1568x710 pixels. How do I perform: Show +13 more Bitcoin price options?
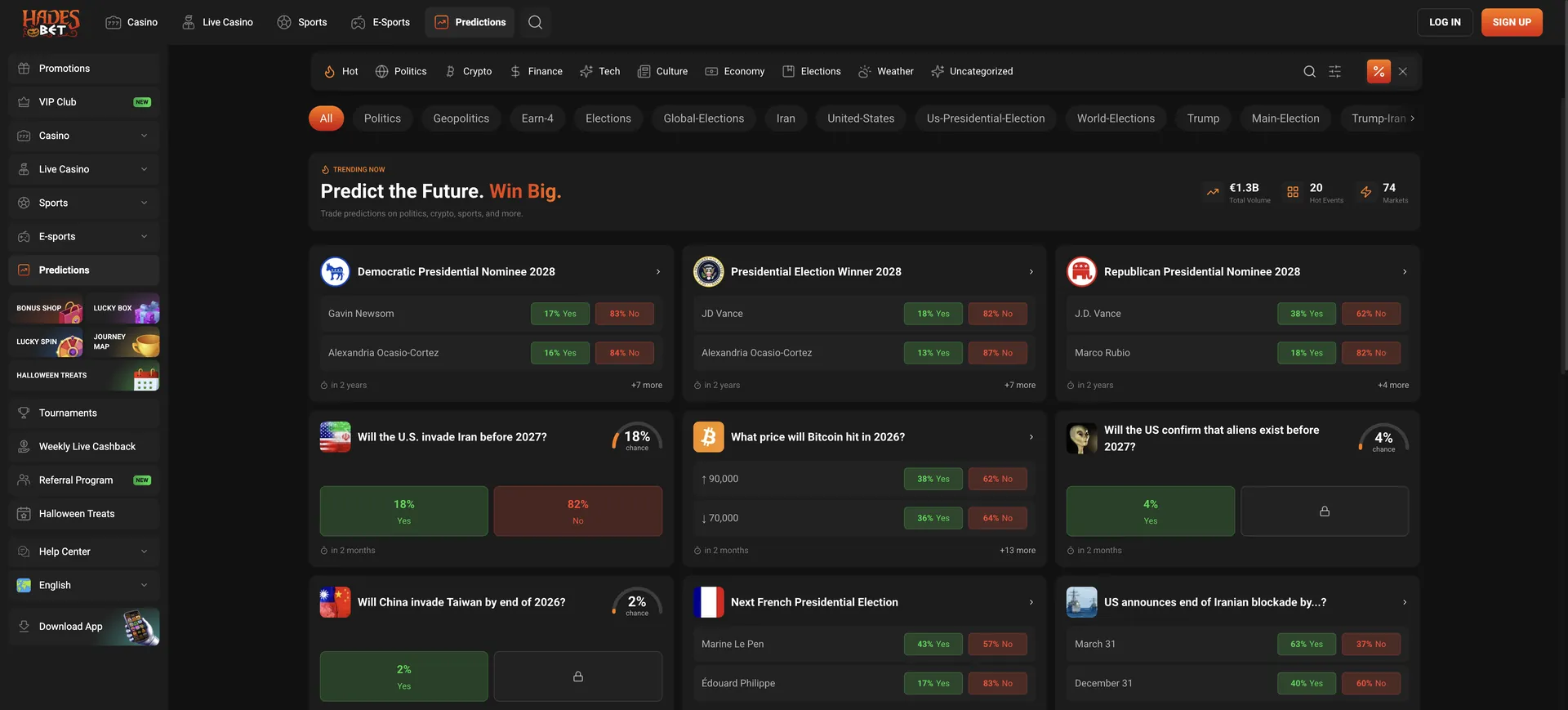click(1018, 551)
